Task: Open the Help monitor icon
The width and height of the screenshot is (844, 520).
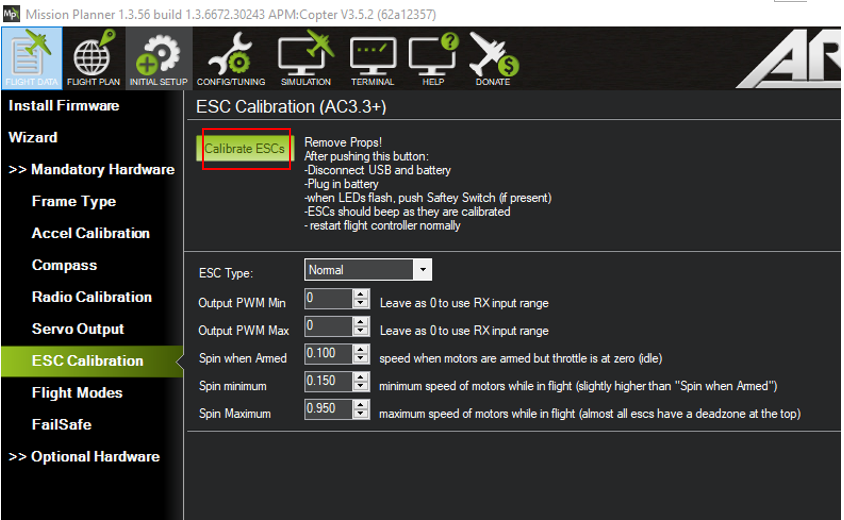Action: 433,58
